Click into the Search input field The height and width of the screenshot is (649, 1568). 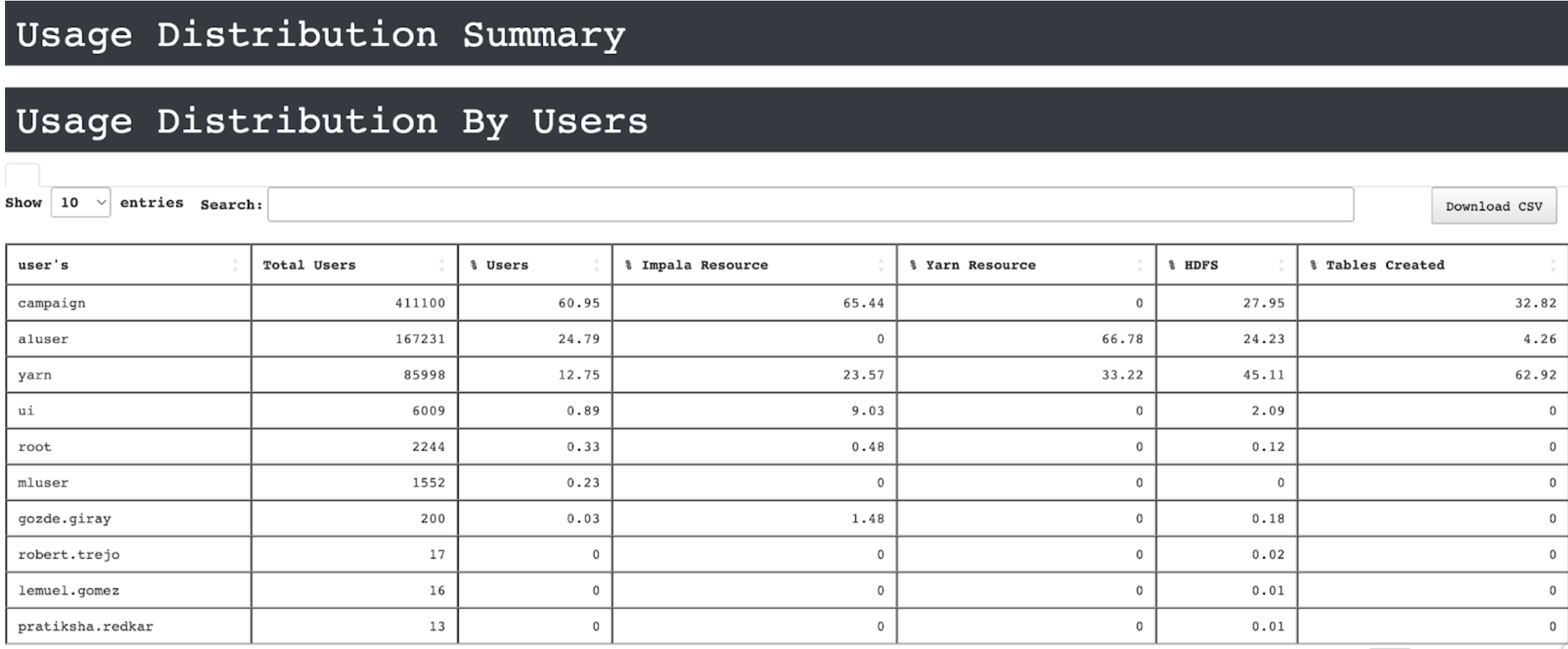pos(811,205)
